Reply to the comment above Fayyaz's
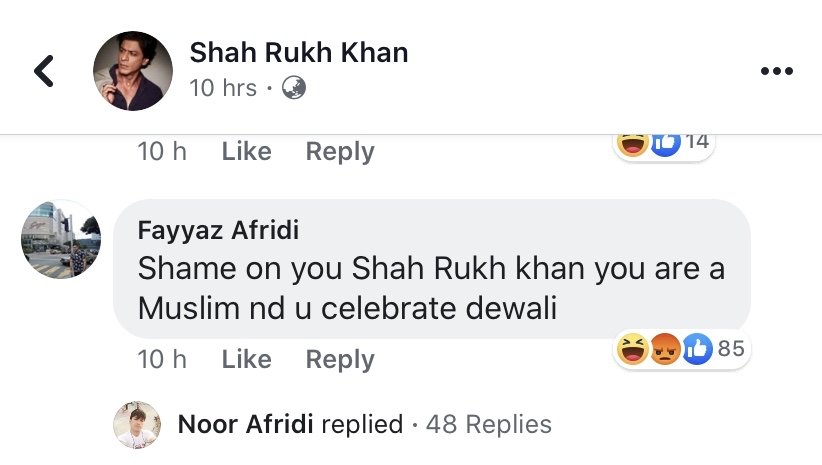Viewport: 822px width, 465px height. pos(340,151)
